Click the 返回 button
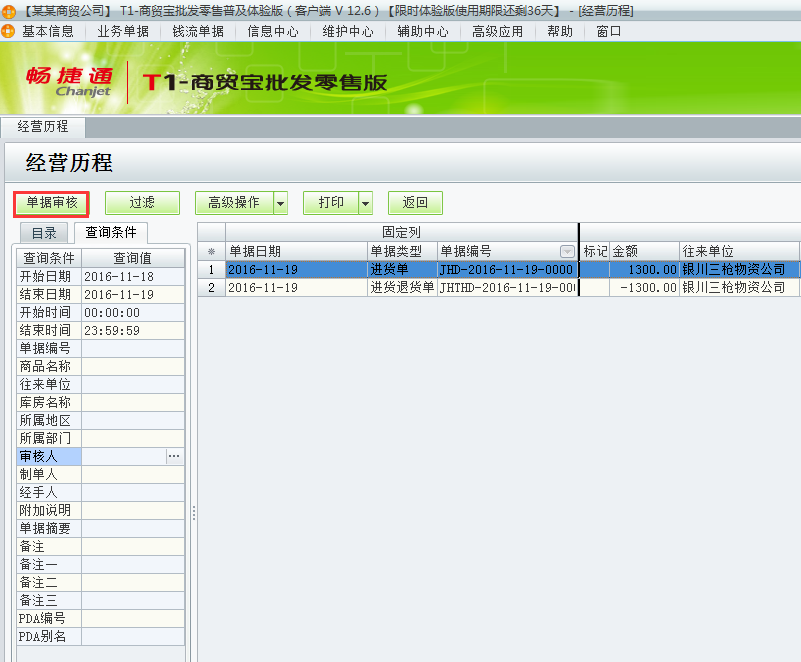Viewport: 801px width, 662px height. tap(416, 201)
